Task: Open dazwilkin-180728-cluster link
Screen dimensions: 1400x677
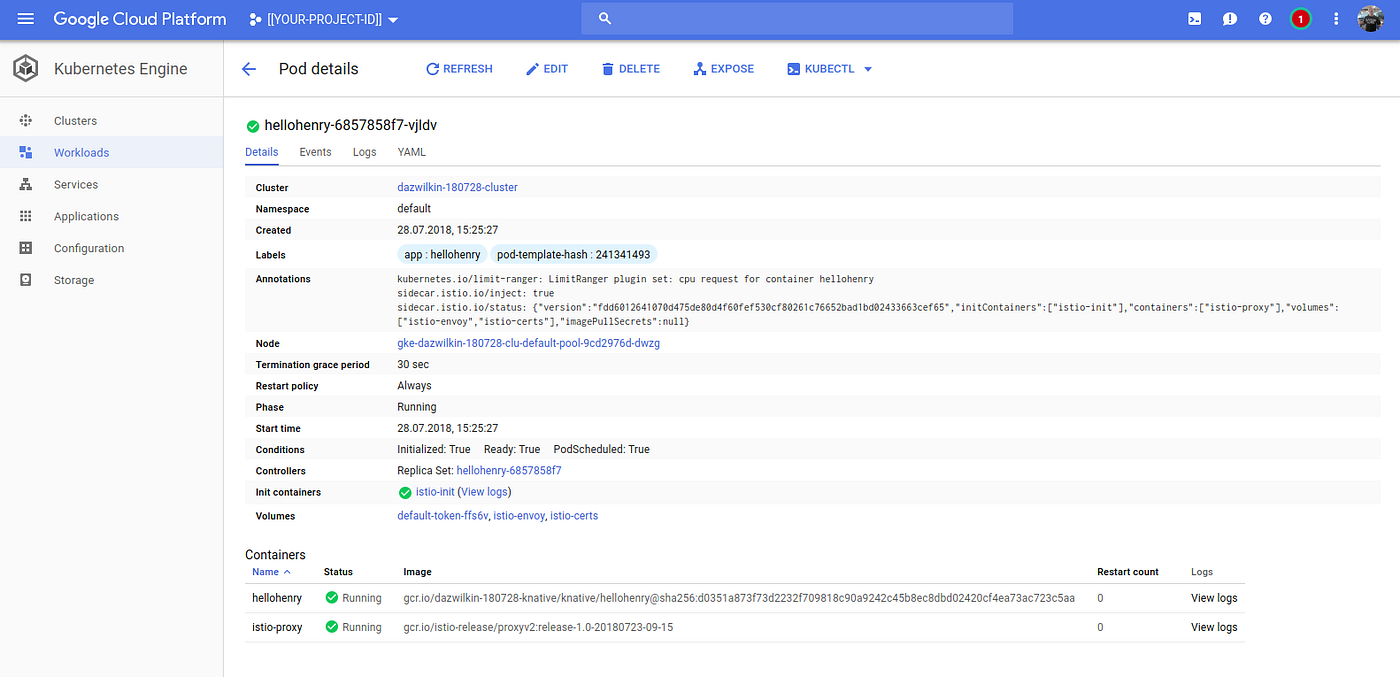Action: (457, 188)
